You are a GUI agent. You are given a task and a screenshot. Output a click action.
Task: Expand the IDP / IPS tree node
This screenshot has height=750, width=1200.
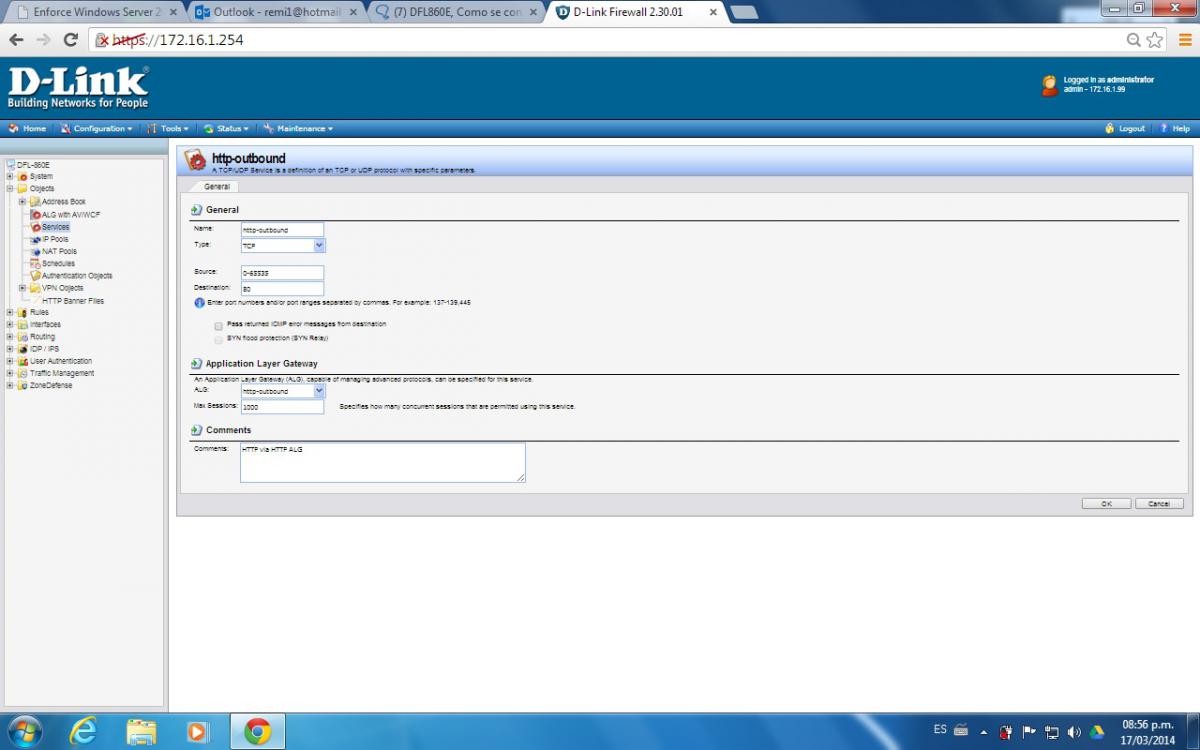pyautogui.click(x=11, y=349)
